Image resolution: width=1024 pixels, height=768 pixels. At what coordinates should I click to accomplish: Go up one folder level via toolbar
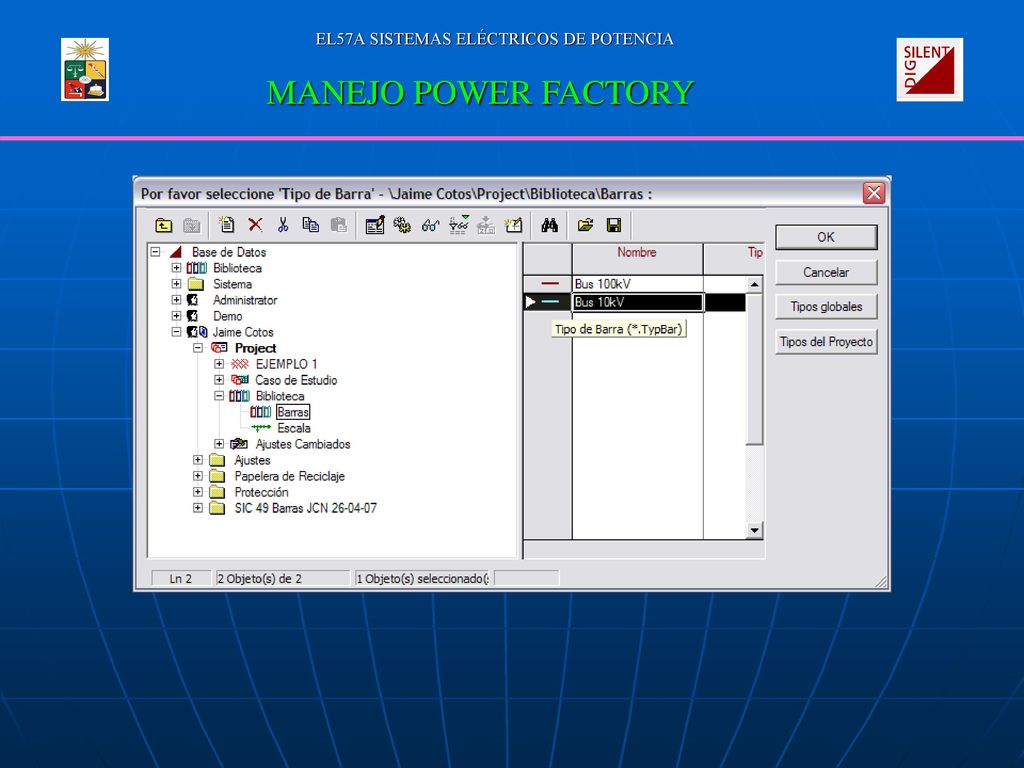[x=163, y=226]
